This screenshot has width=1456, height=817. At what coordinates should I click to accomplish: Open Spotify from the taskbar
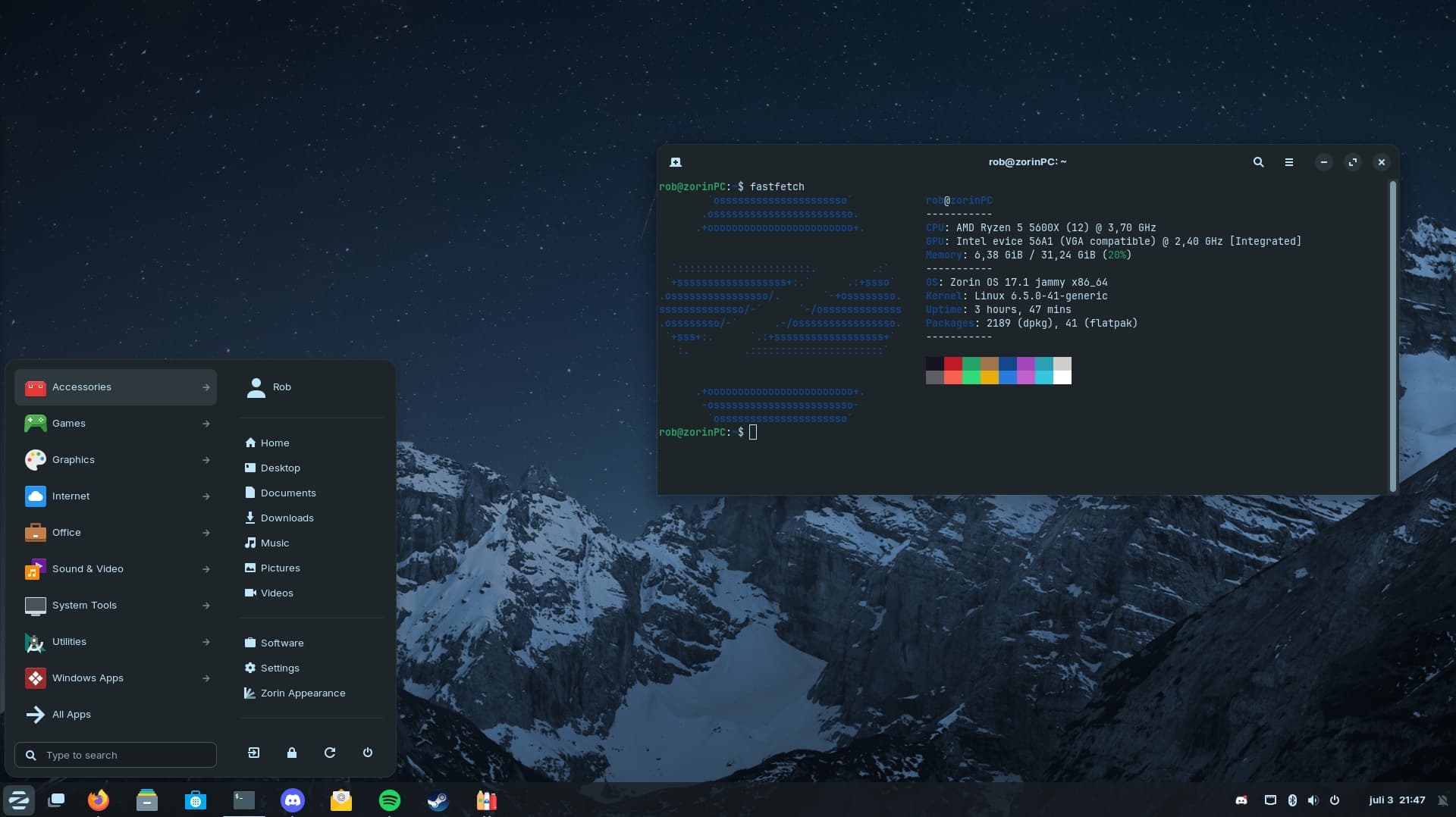389,800
